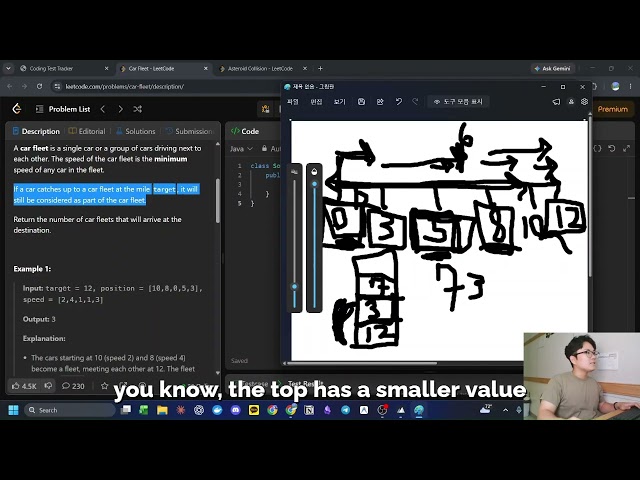Switch to the Description tab
The image size is (640, 480).
37,131
